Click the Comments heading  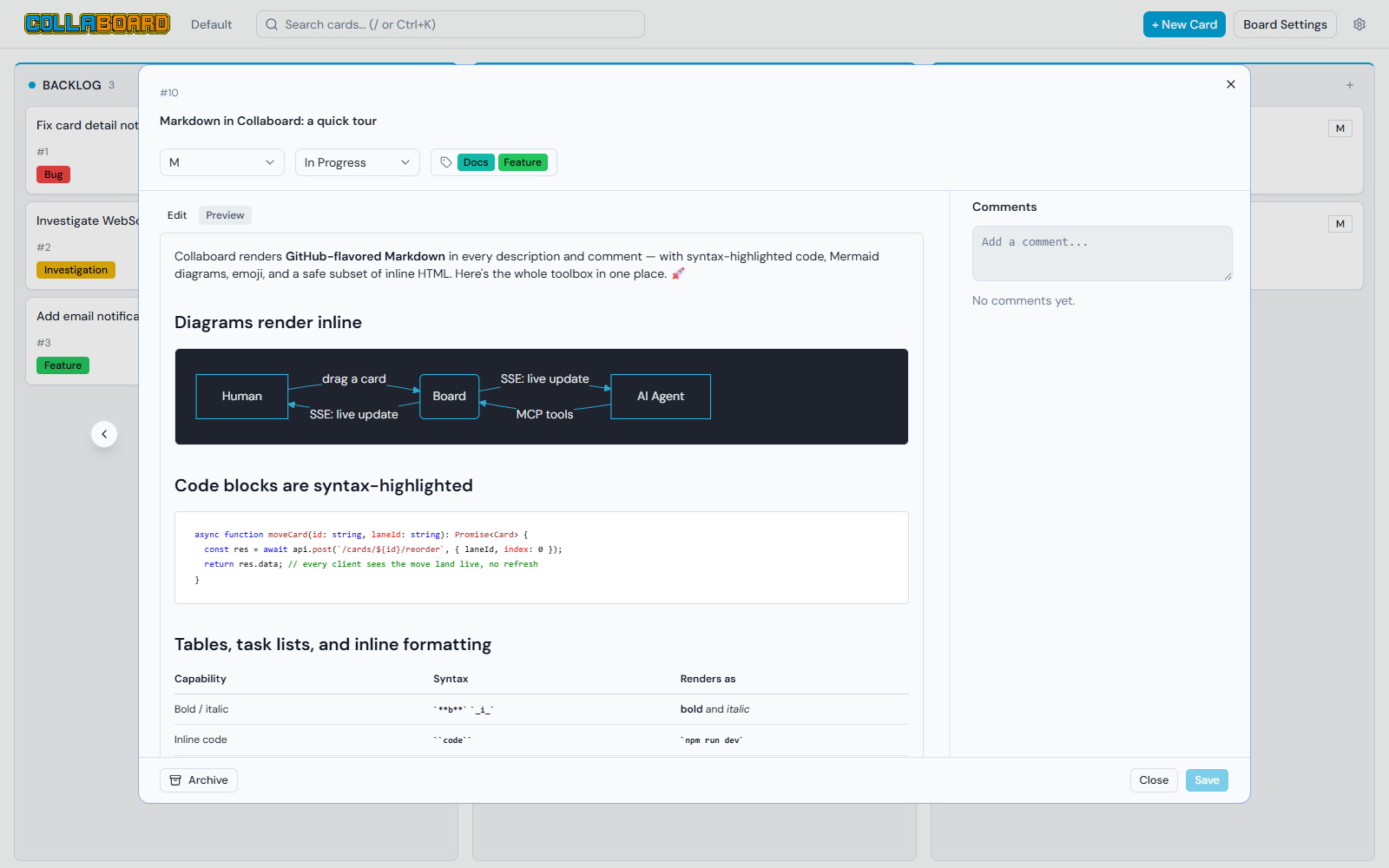[1004, 207]
